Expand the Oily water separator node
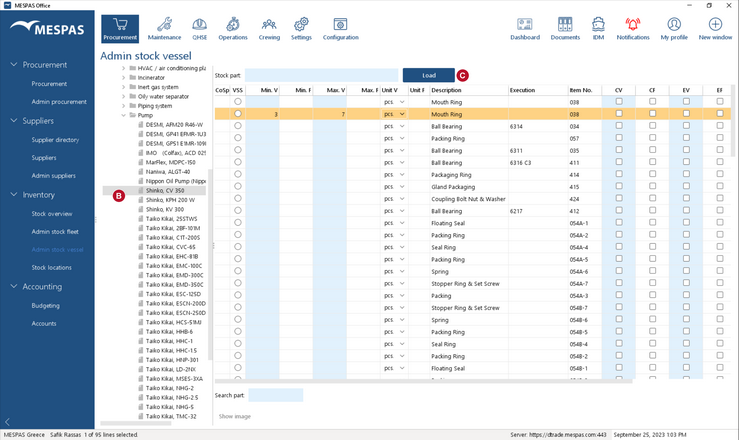Viewport: 739px width, 440px height. coord(123,97)
